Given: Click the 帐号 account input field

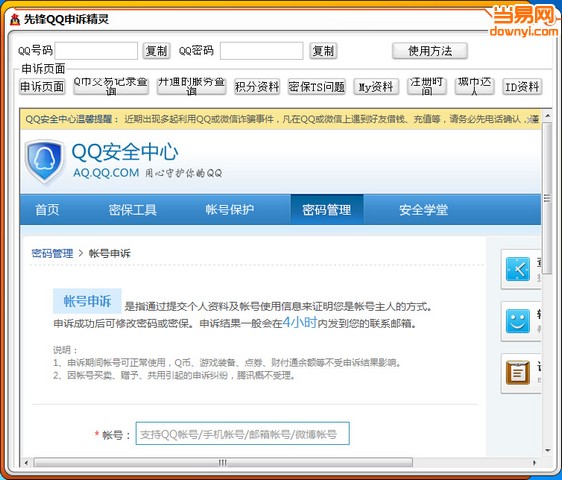Looking at the screenshot, I should tap(243, 434).
